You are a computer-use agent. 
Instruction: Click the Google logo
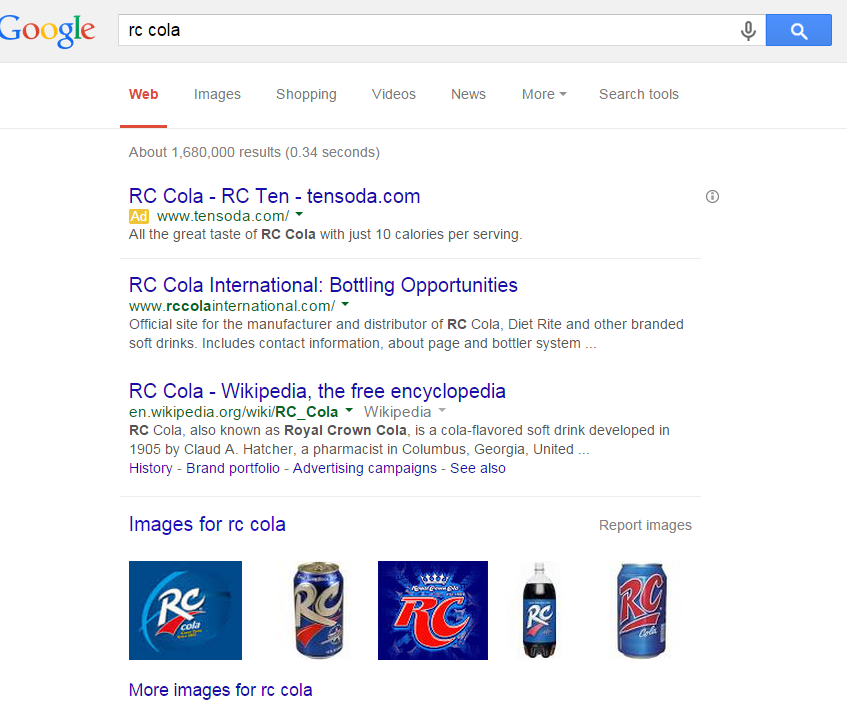47,31
